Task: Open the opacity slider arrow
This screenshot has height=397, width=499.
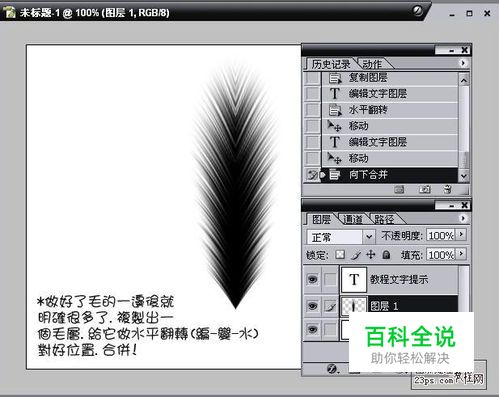Action: tap(461, 235)
